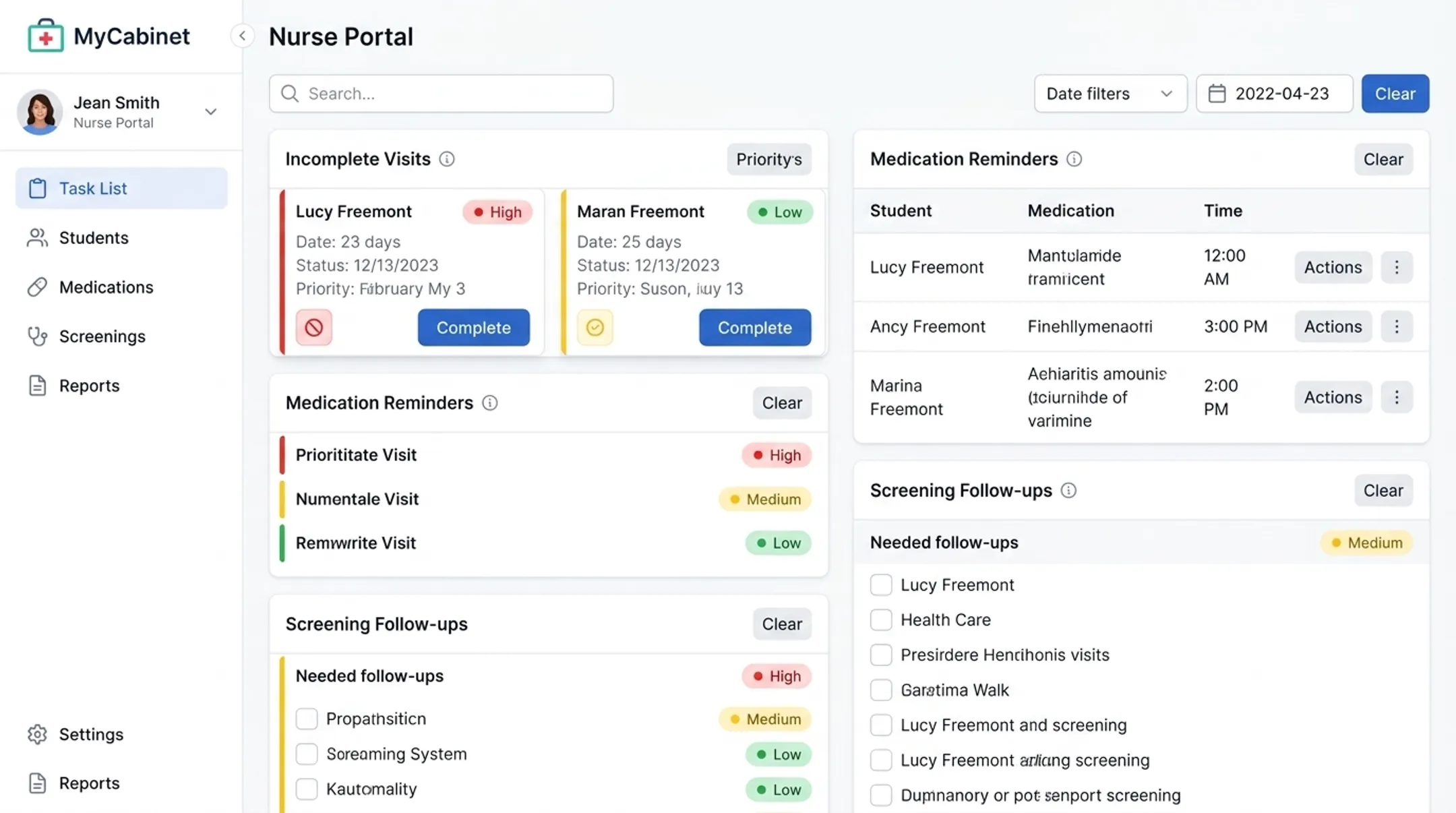Open the Reports item below Screenings
1456x813 pixels.
coord(121,386)
